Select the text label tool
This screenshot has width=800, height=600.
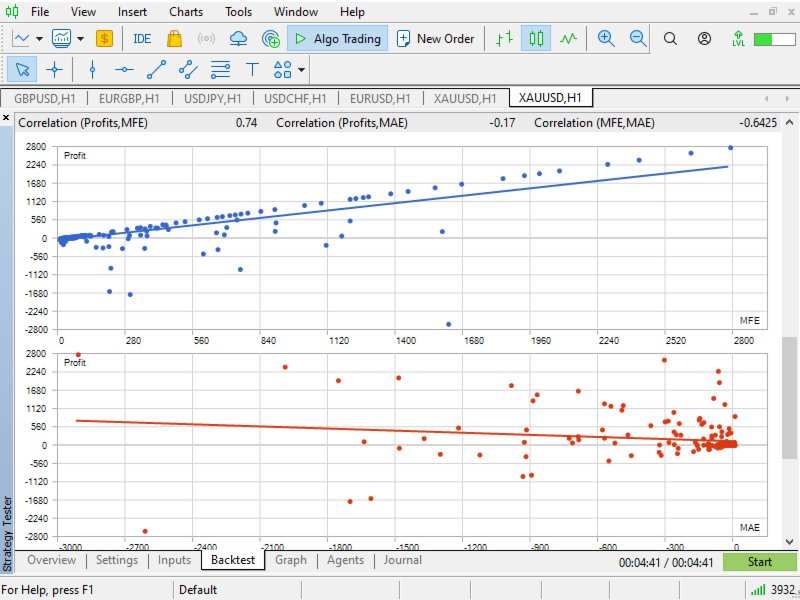pyautogui.click(x=252, y=69)
